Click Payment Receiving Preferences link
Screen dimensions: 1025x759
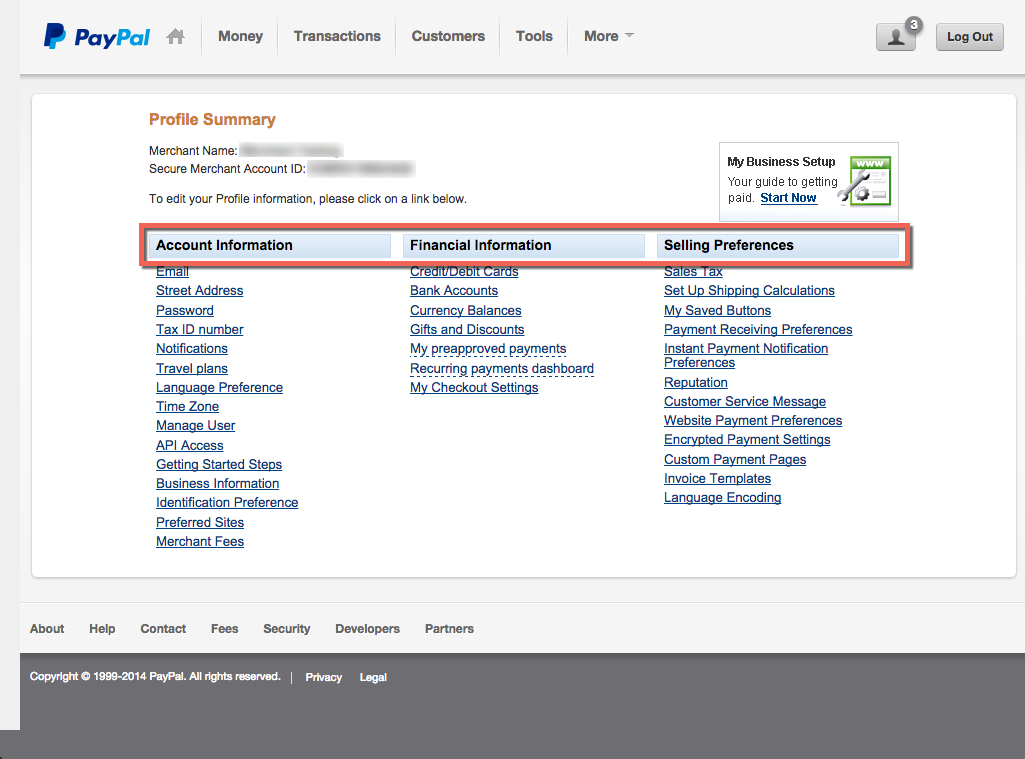point(758,329)
